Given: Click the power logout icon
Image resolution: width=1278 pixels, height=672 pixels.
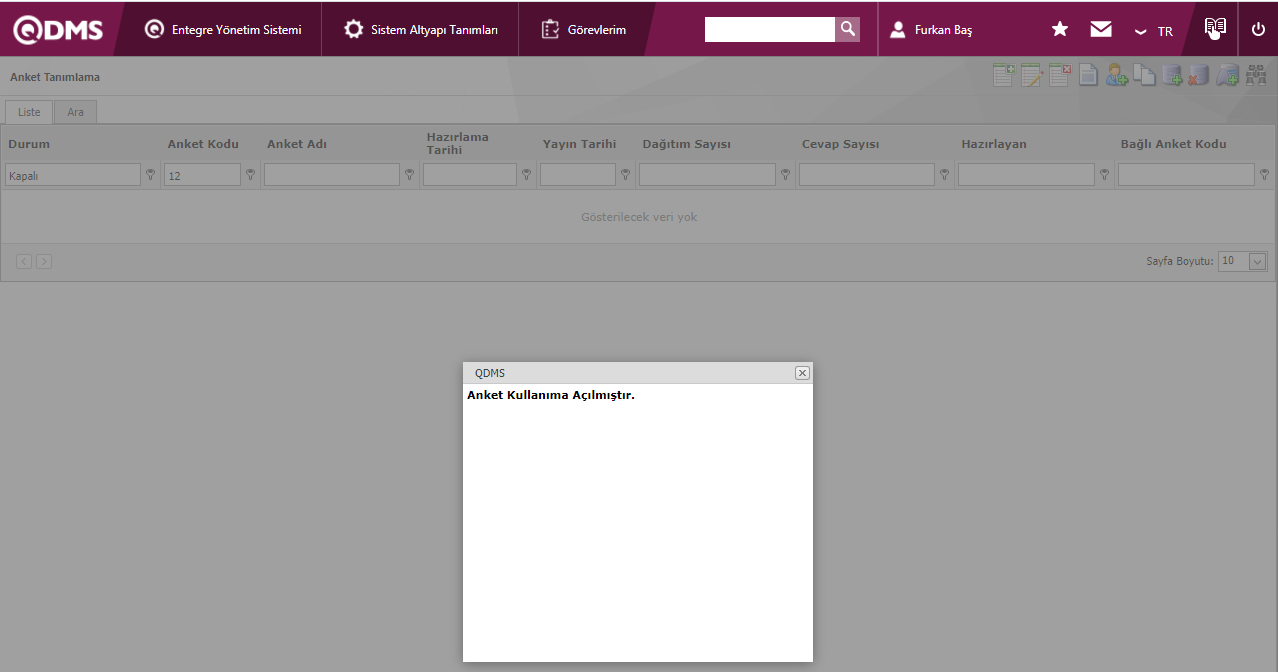Looking at the screenshot, I should [x=1258, y=30].
